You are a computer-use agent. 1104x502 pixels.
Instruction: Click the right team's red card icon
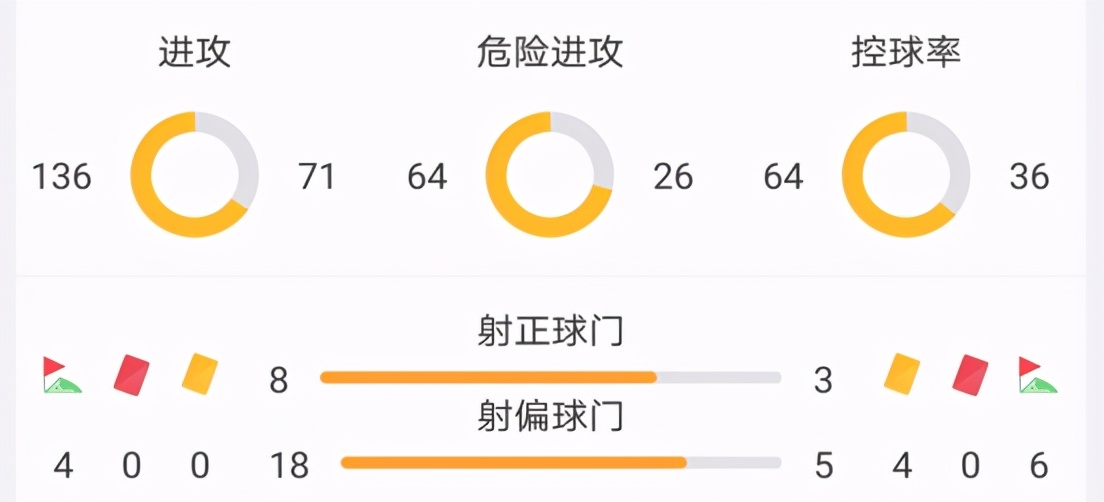pos(970,374)
